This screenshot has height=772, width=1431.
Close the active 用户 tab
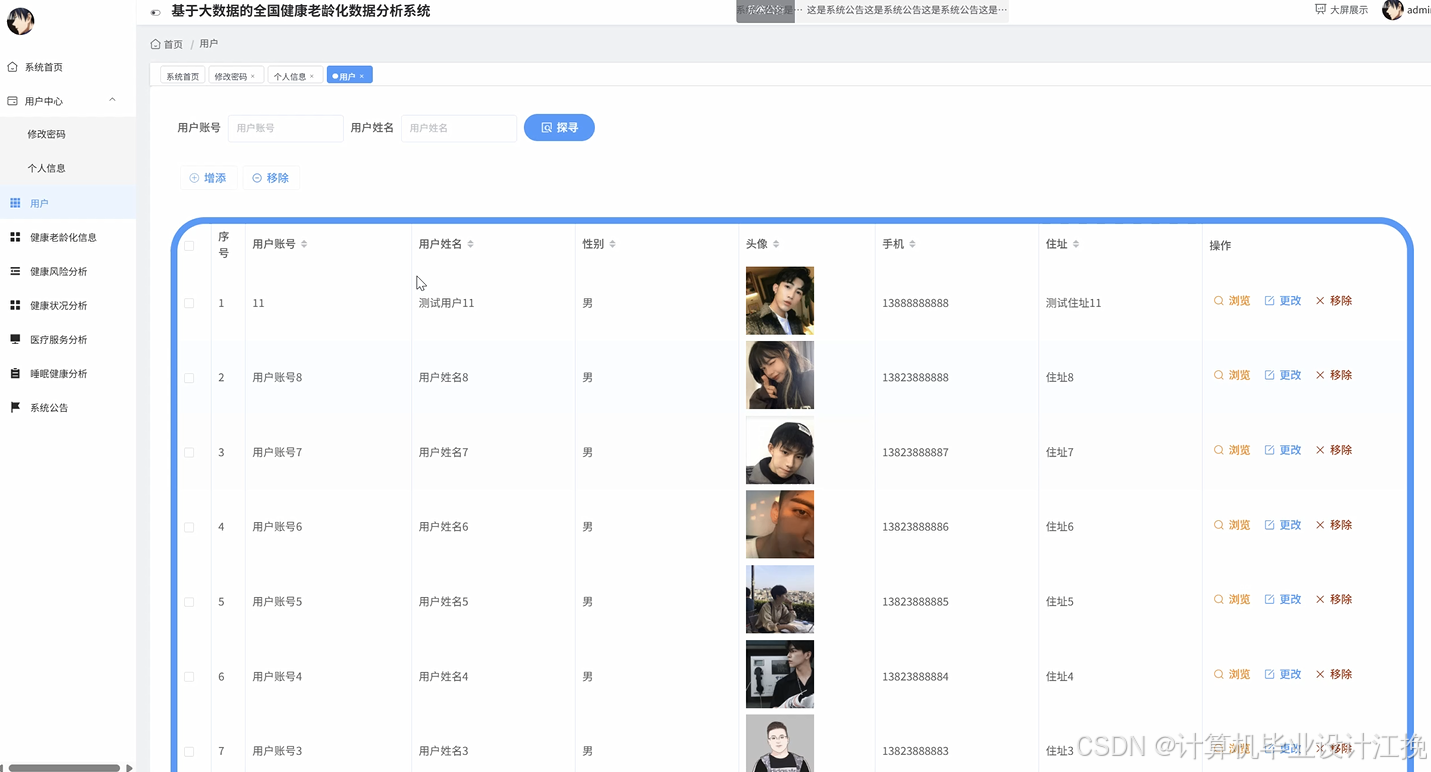pyautogui.click(x=362, y=76)
